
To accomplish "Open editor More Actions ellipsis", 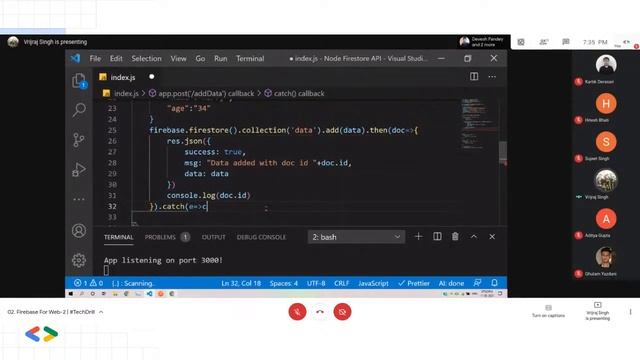I will (492, 77).
